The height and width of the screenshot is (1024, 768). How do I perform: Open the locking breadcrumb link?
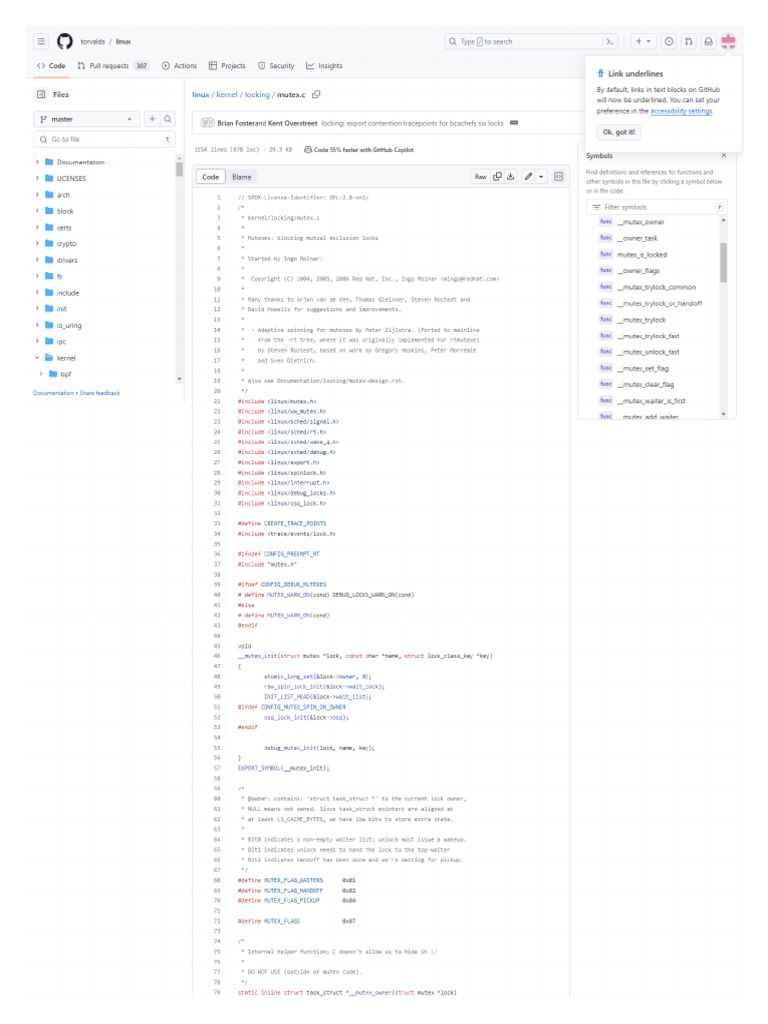coord(257,95)
